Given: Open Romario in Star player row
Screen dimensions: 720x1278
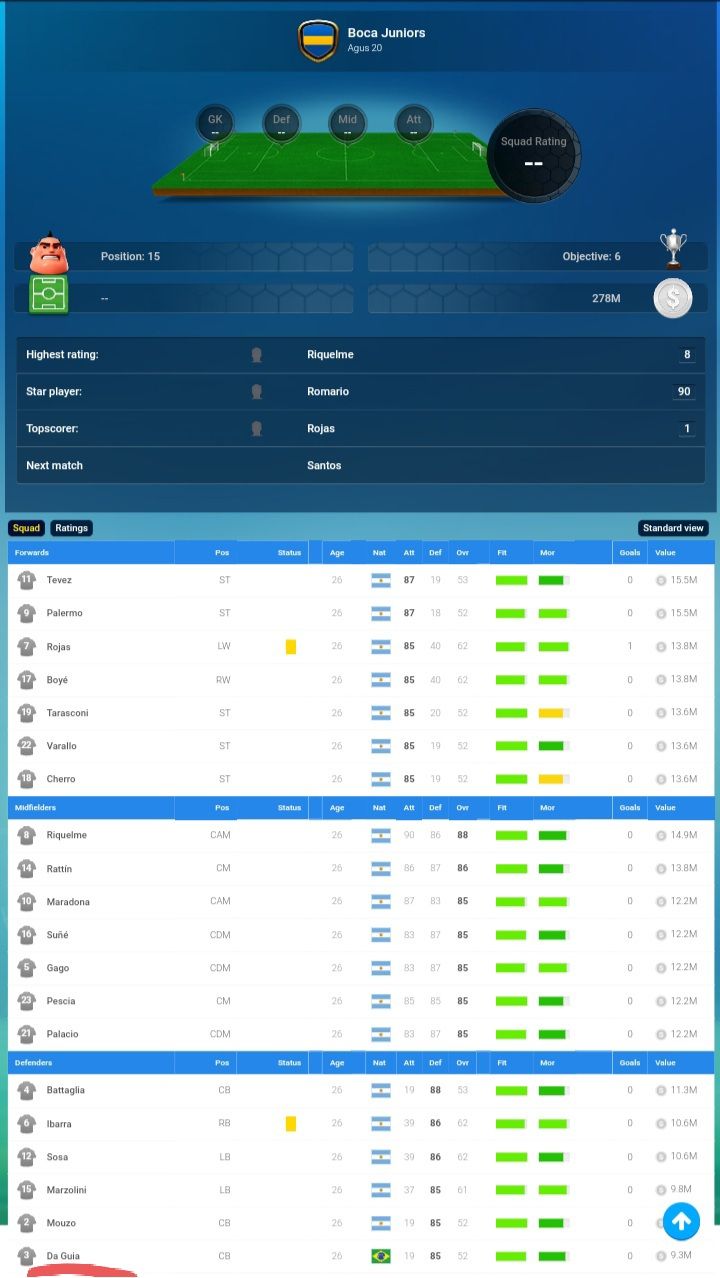Looking at the screenshot, I should pyautogui.click(x=328, y=392).
